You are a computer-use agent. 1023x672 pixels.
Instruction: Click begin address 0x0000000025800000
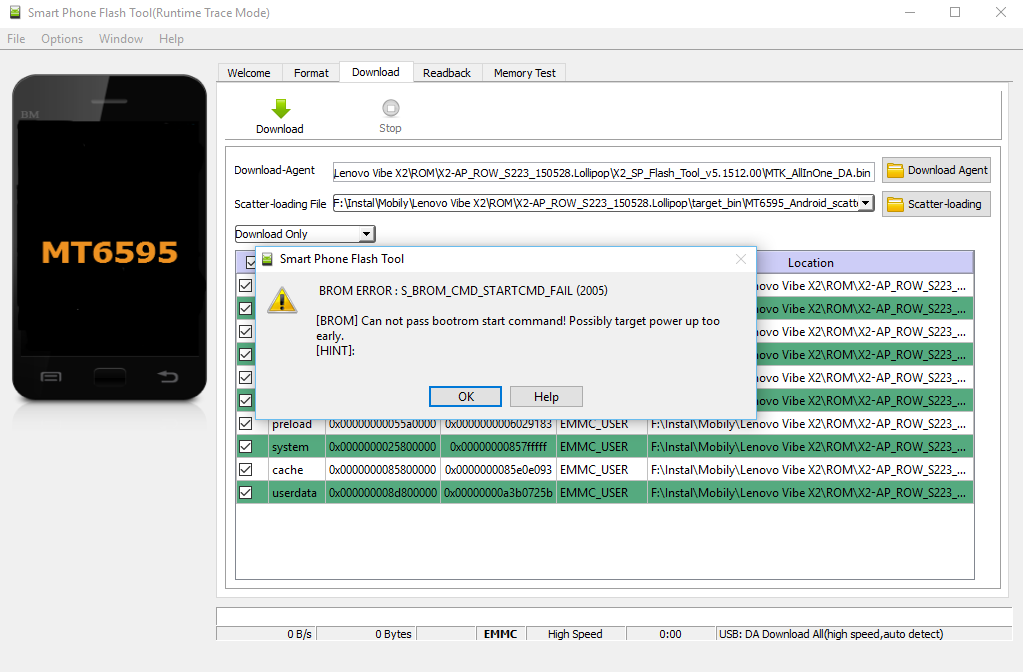[x=383, y=447]
